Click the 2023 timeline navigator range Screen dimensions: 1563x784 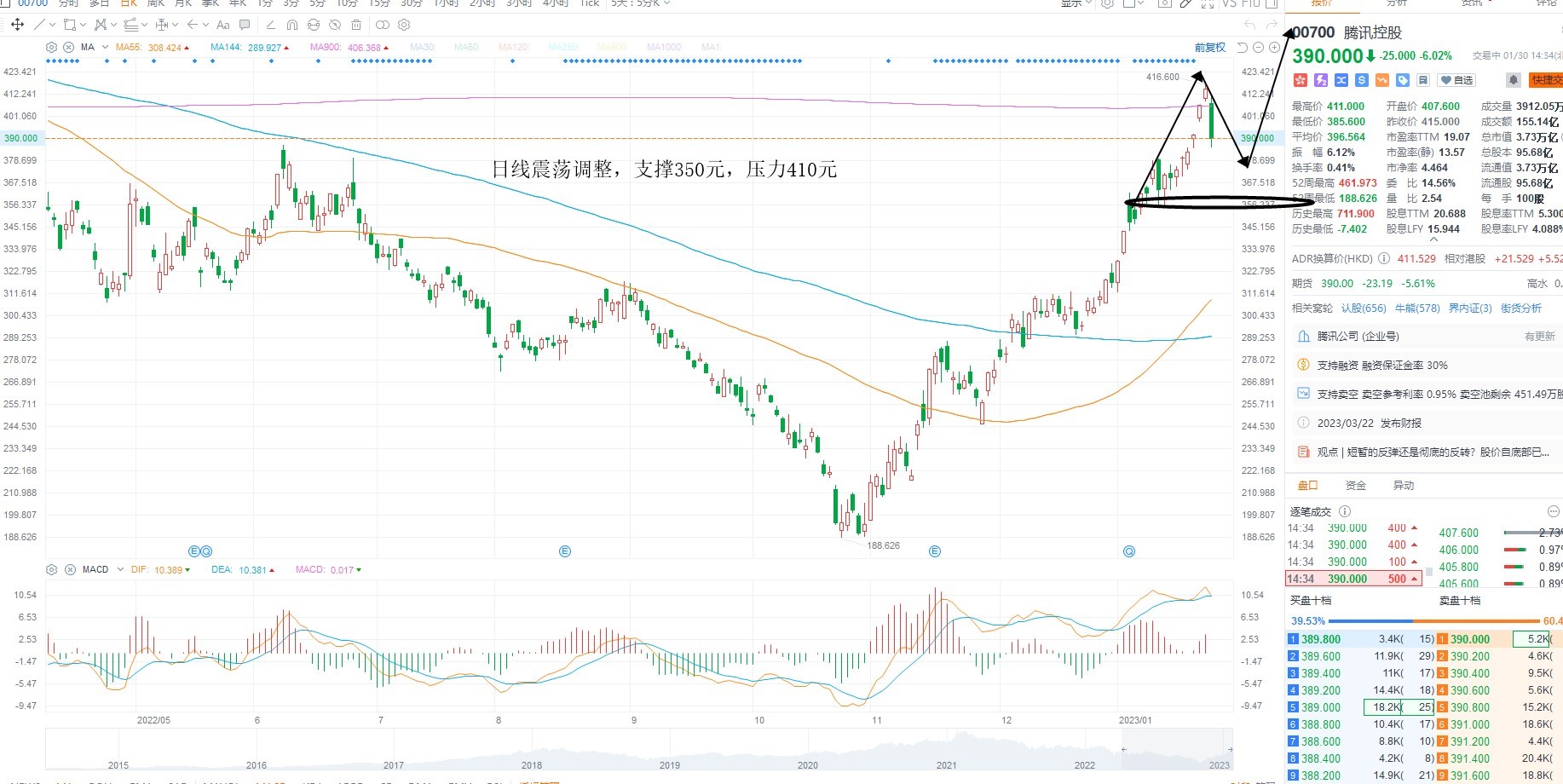click(x=1176, y=750)
